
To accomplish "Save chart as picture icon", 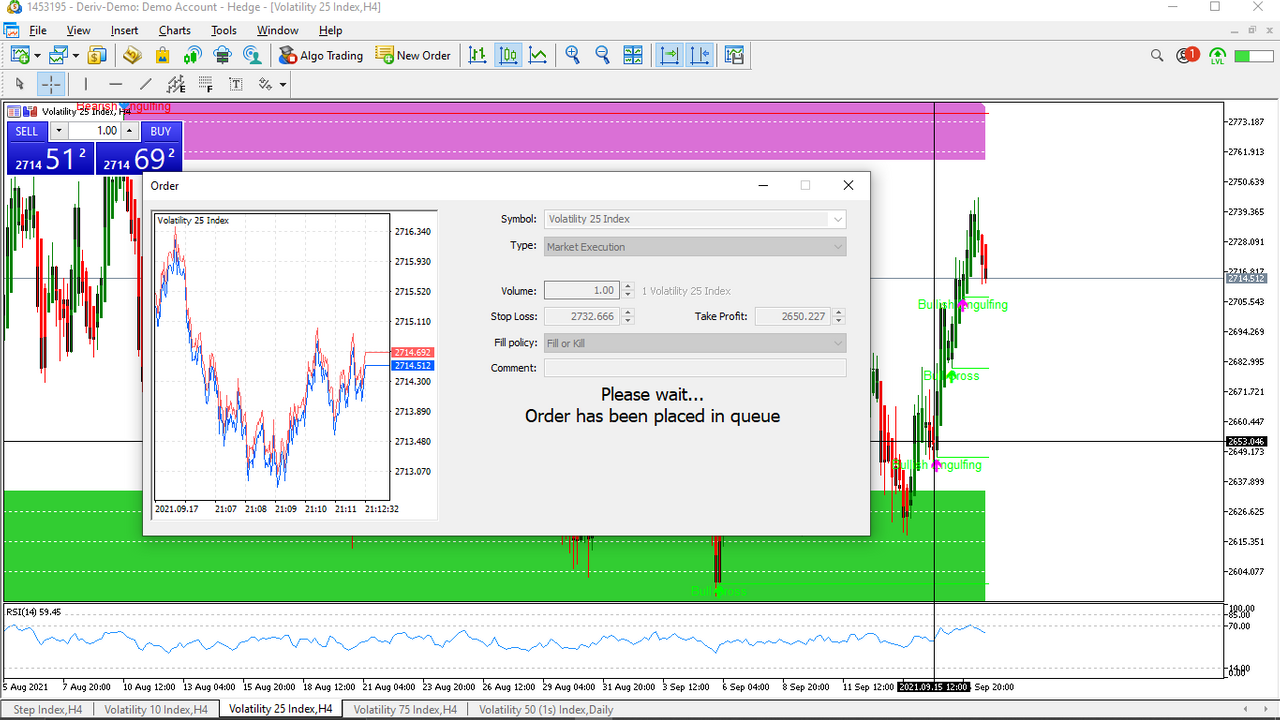I will pos(735,55).
